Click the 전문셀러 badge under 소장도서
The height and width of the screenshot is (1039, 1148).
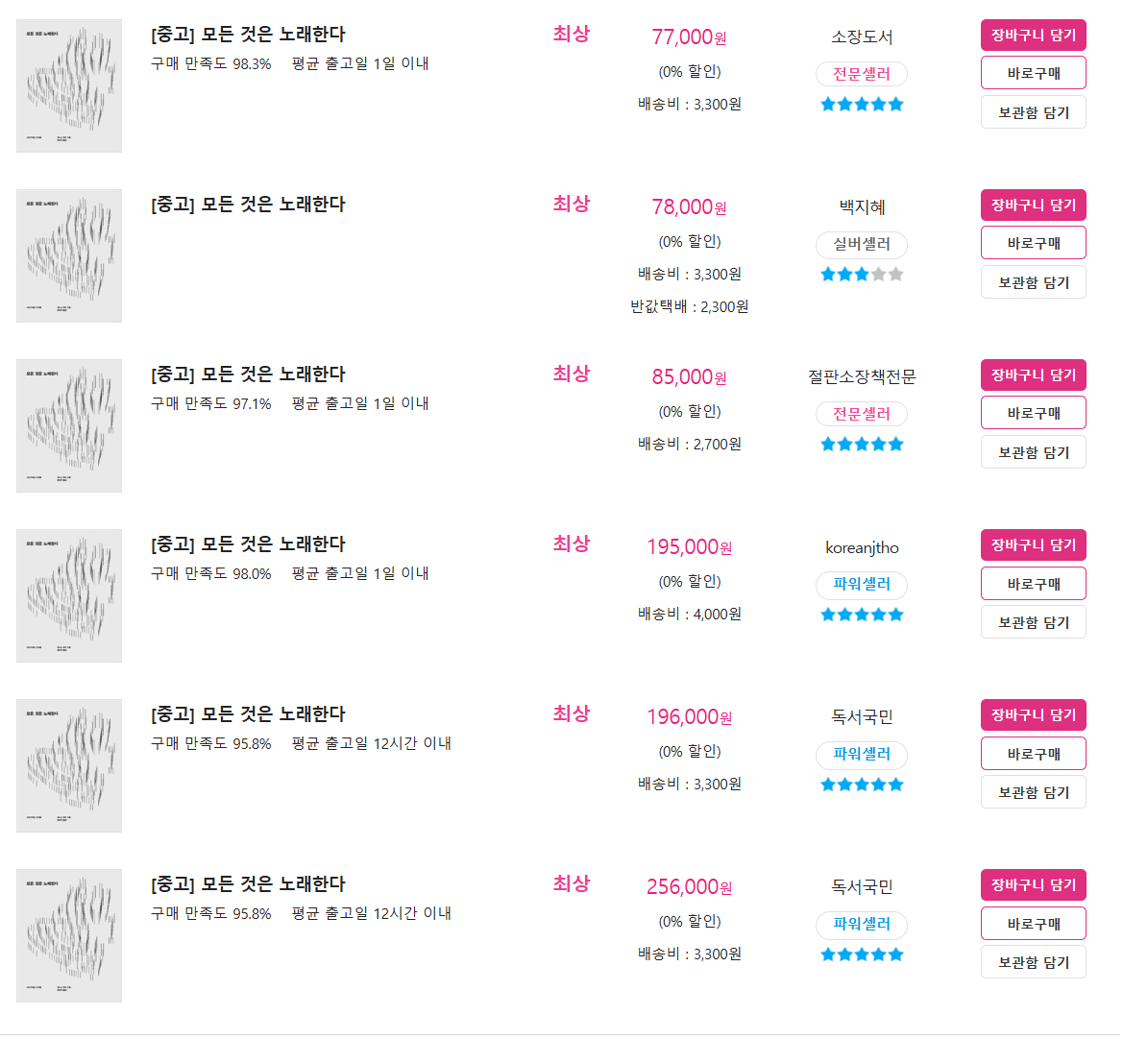pyautogui.click(x=862, y=74)
